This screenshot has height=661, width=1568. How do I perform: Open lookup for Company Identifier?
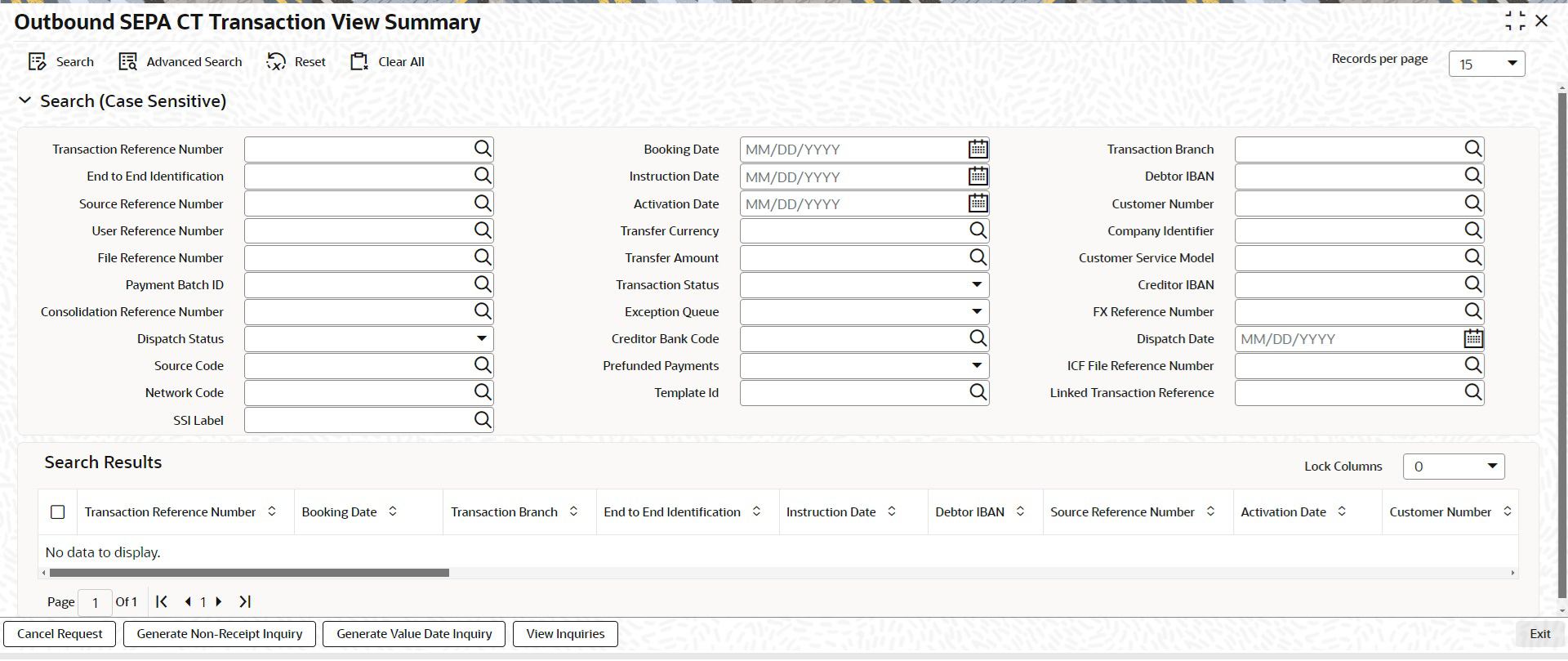pyautogui.click(x=1472, y=230)
